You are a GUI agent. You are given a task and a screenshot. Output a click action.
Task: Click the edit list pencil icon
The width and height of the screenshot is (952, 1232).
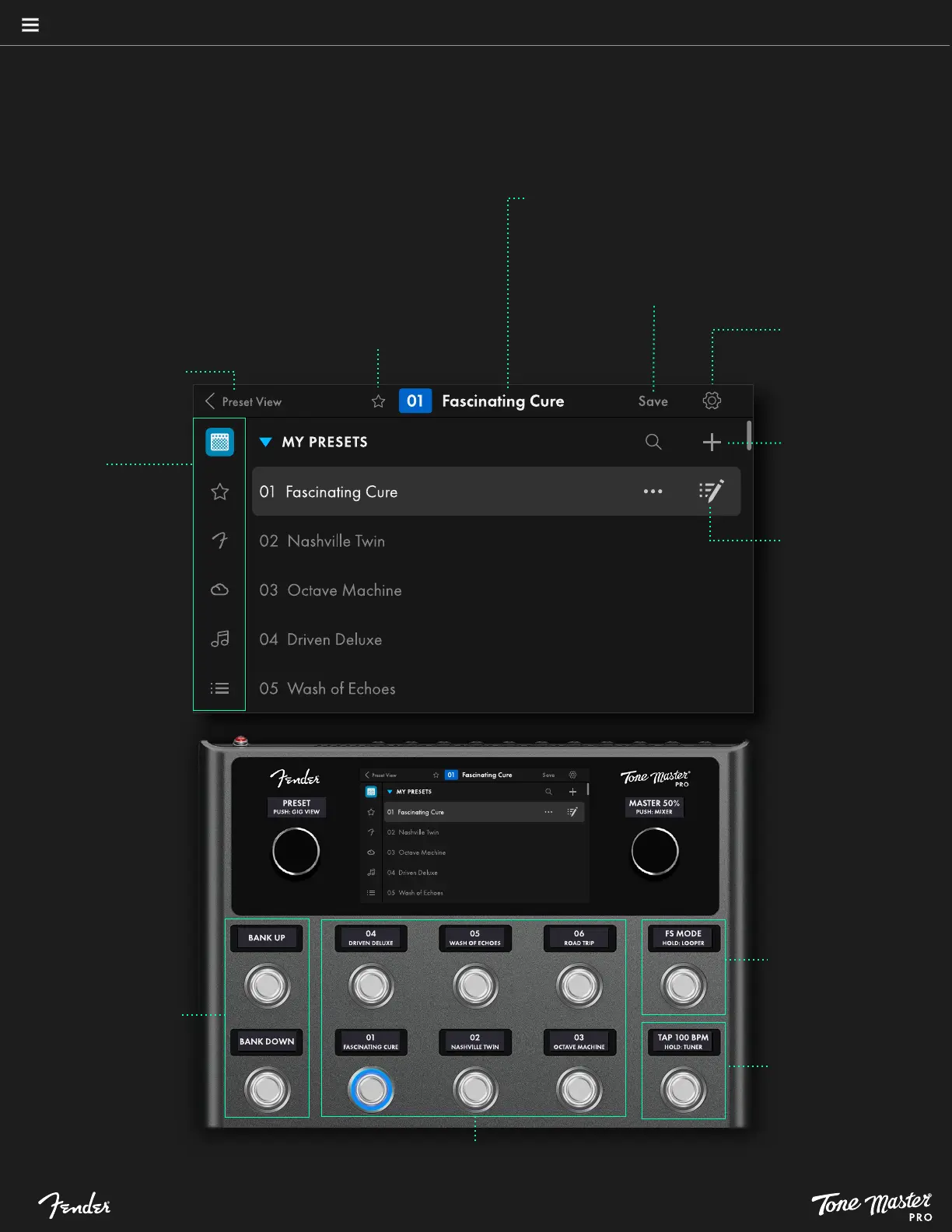click(x=712, y=491)
